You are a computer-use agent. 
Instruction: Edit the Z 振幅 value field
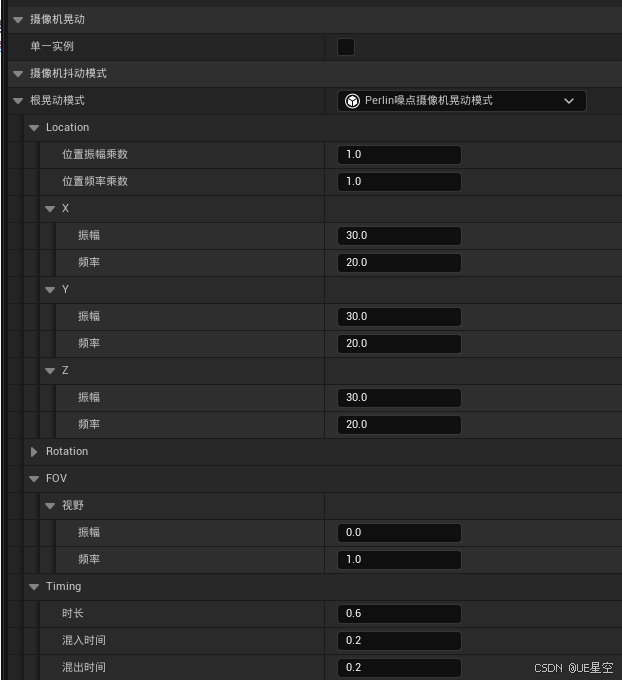(399, 398)
